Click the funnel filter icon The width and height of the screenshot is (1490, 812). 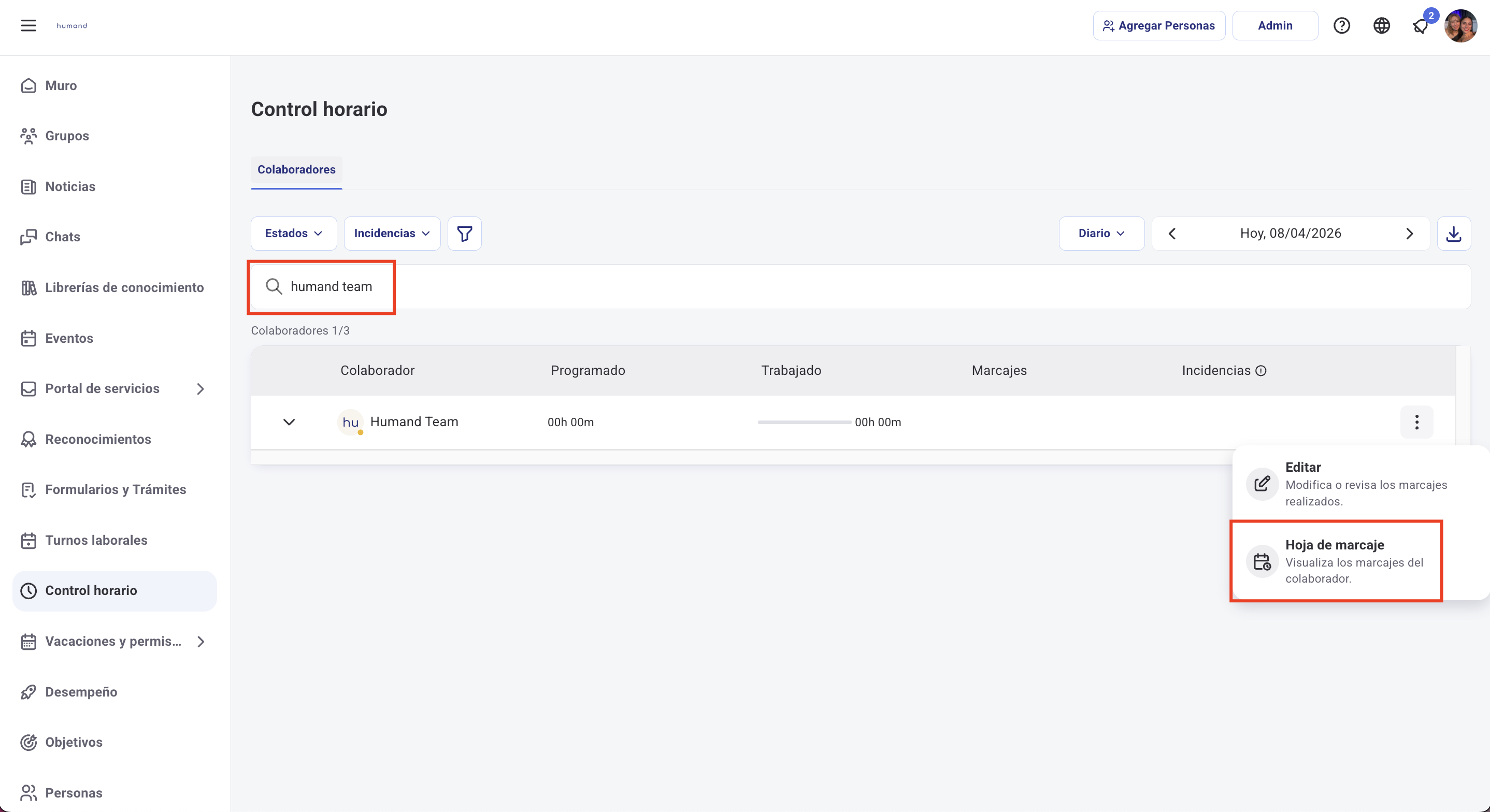tap(465, 233)
